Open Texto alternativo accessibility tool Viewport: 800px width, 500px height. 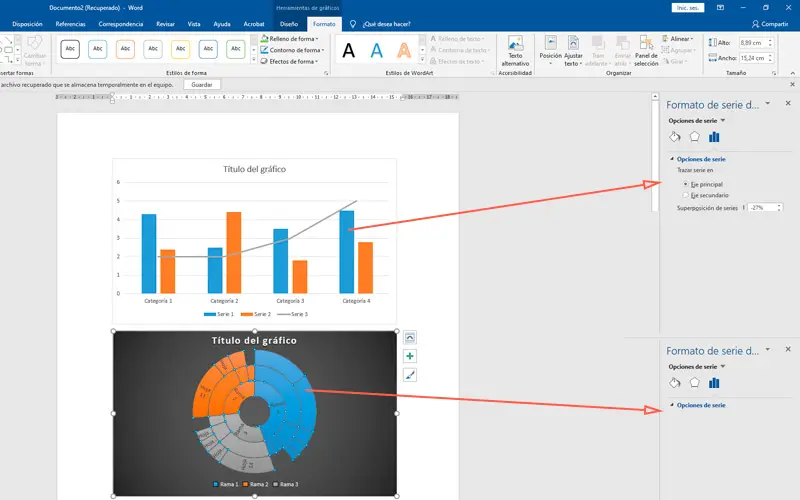click(x=515, y=51)
